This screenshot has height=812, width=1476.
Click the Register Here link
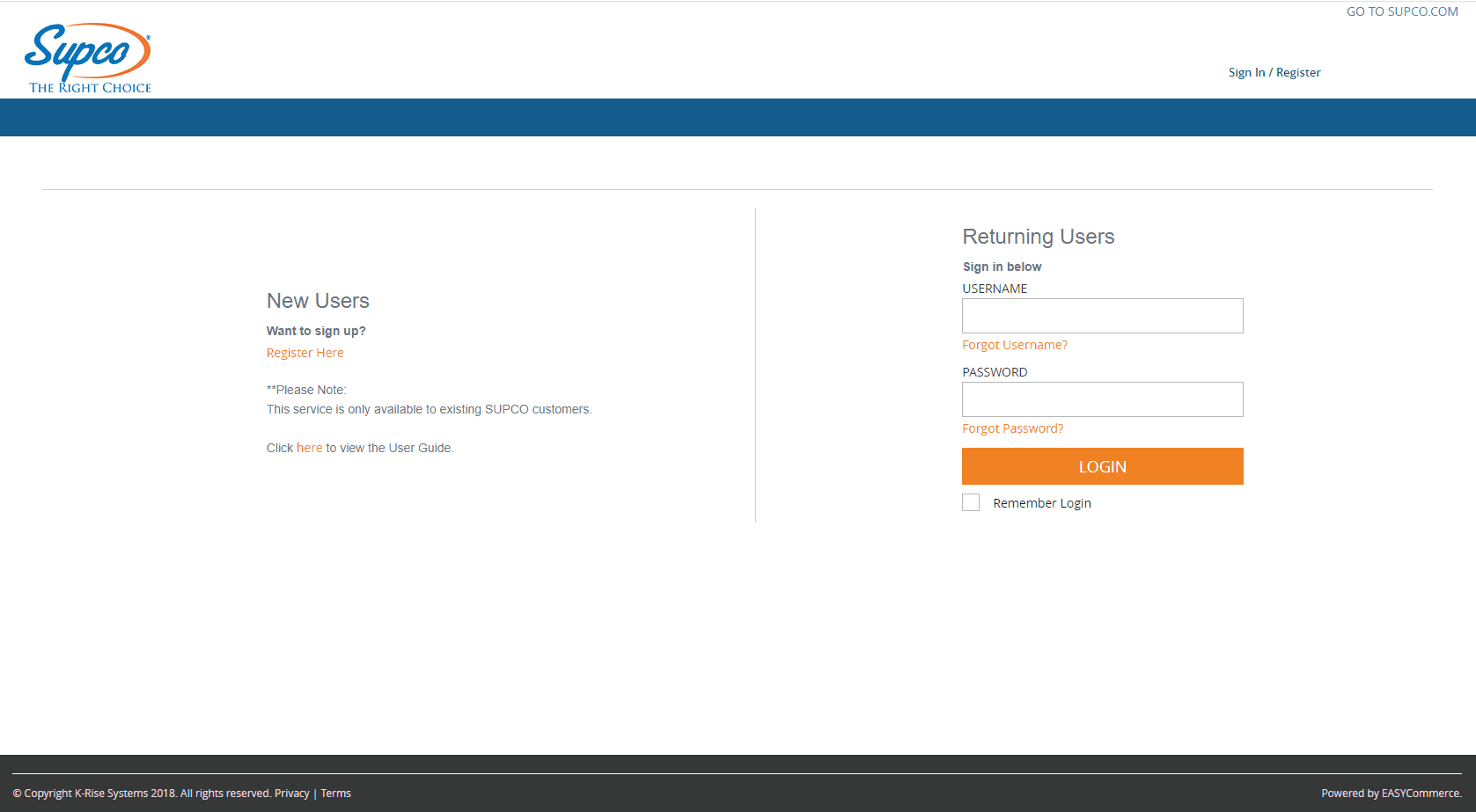click(305, 353)
